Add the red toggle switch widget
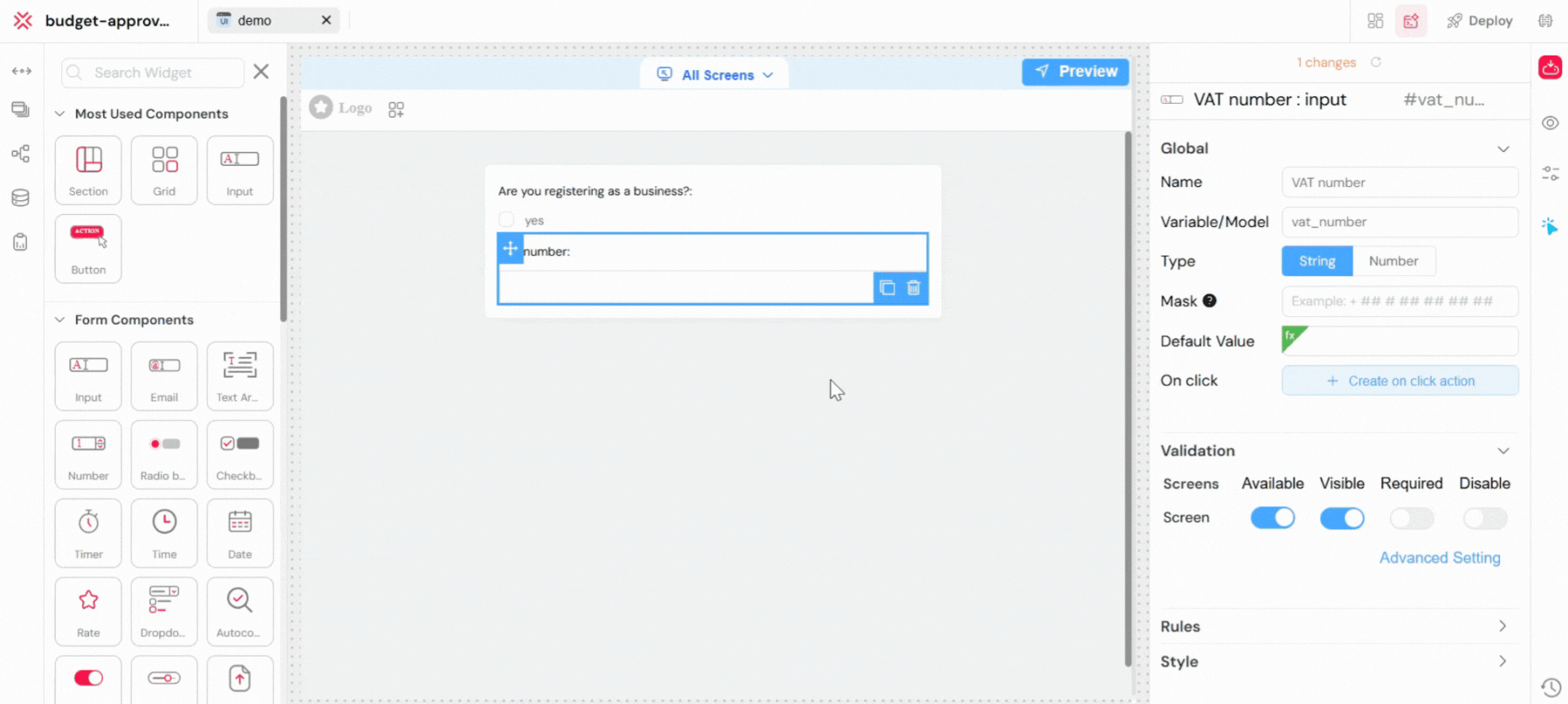This screenshot has height=704, width=1568. coord(88,679)
